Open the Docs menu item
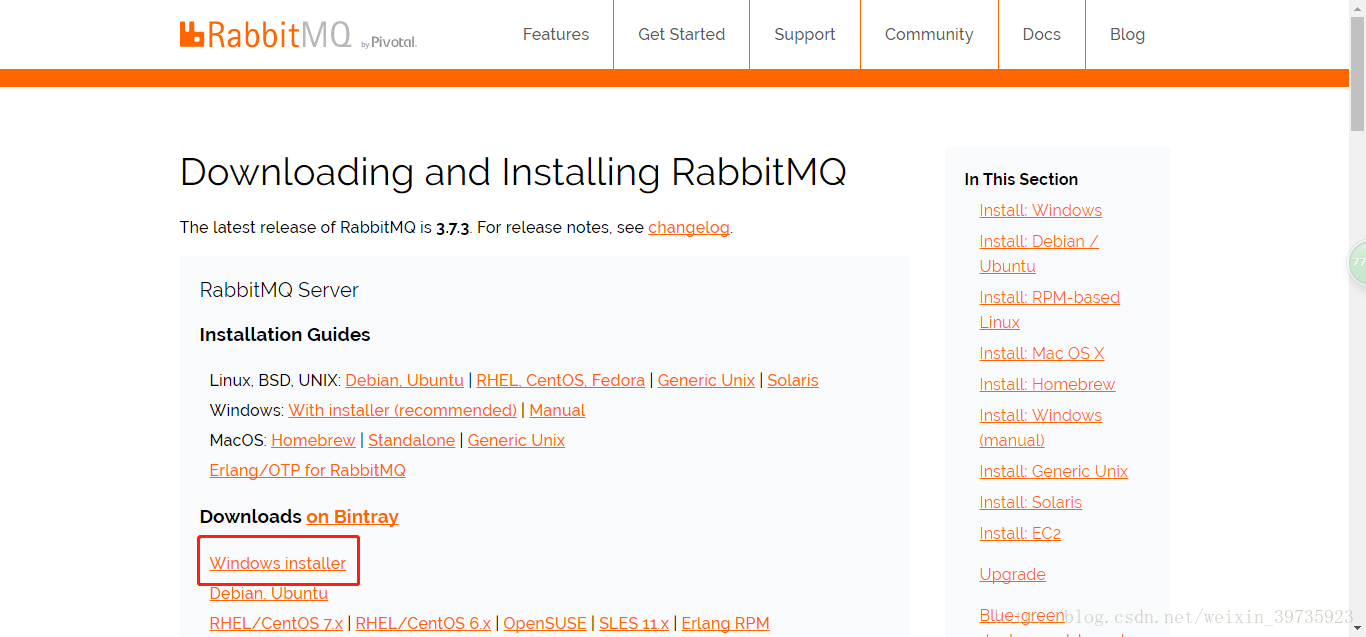Image resolution: width=1366 pixels, height=637 pixels. [x=1042, y=34]
